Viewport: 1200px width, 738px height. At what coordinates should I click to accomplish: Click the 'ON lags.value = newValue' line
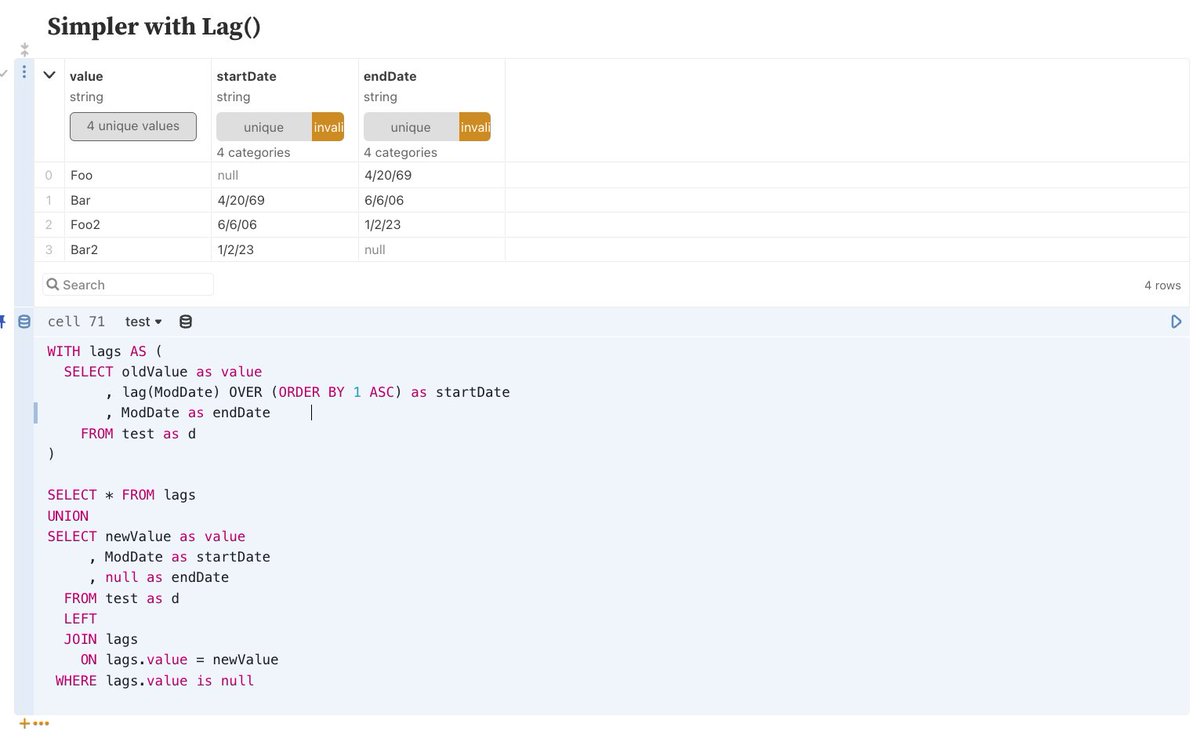pyautogui.click(x=179, y=660)
